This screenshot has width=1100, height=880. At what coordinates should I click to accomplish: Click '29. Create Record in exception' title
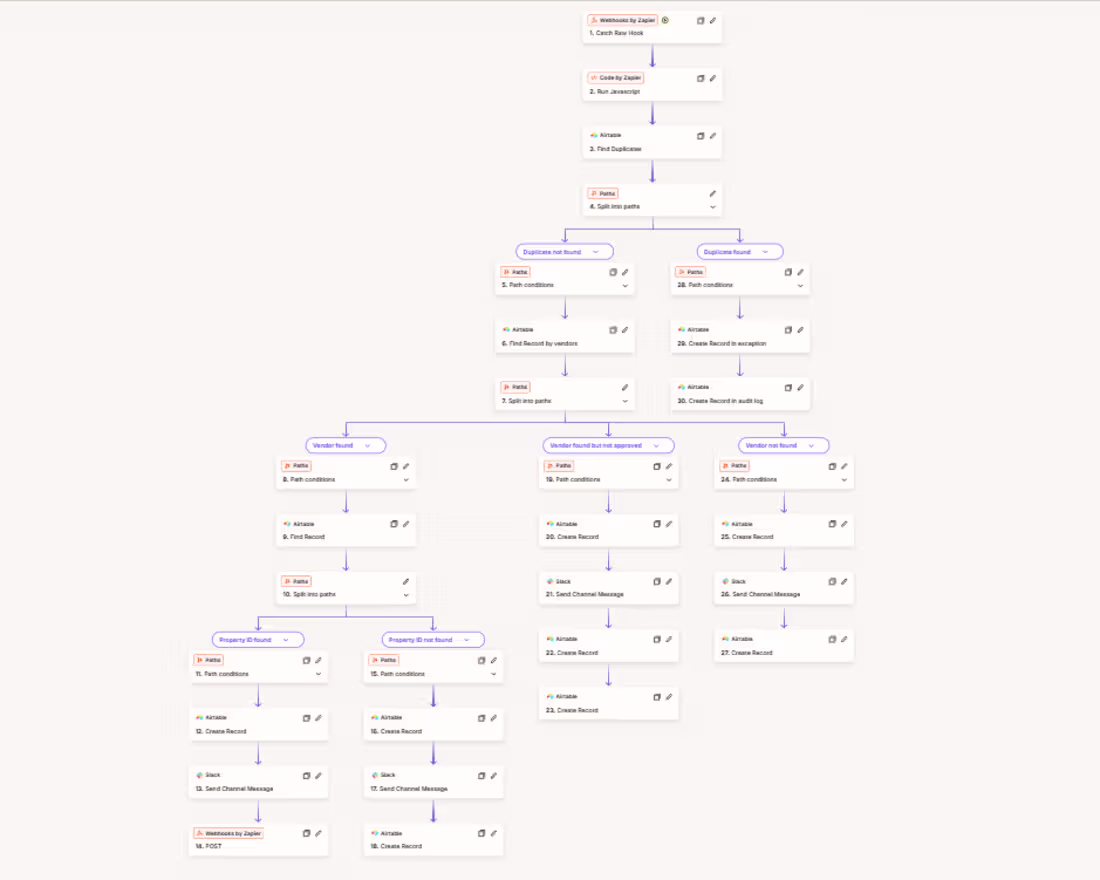click(722, 343)
